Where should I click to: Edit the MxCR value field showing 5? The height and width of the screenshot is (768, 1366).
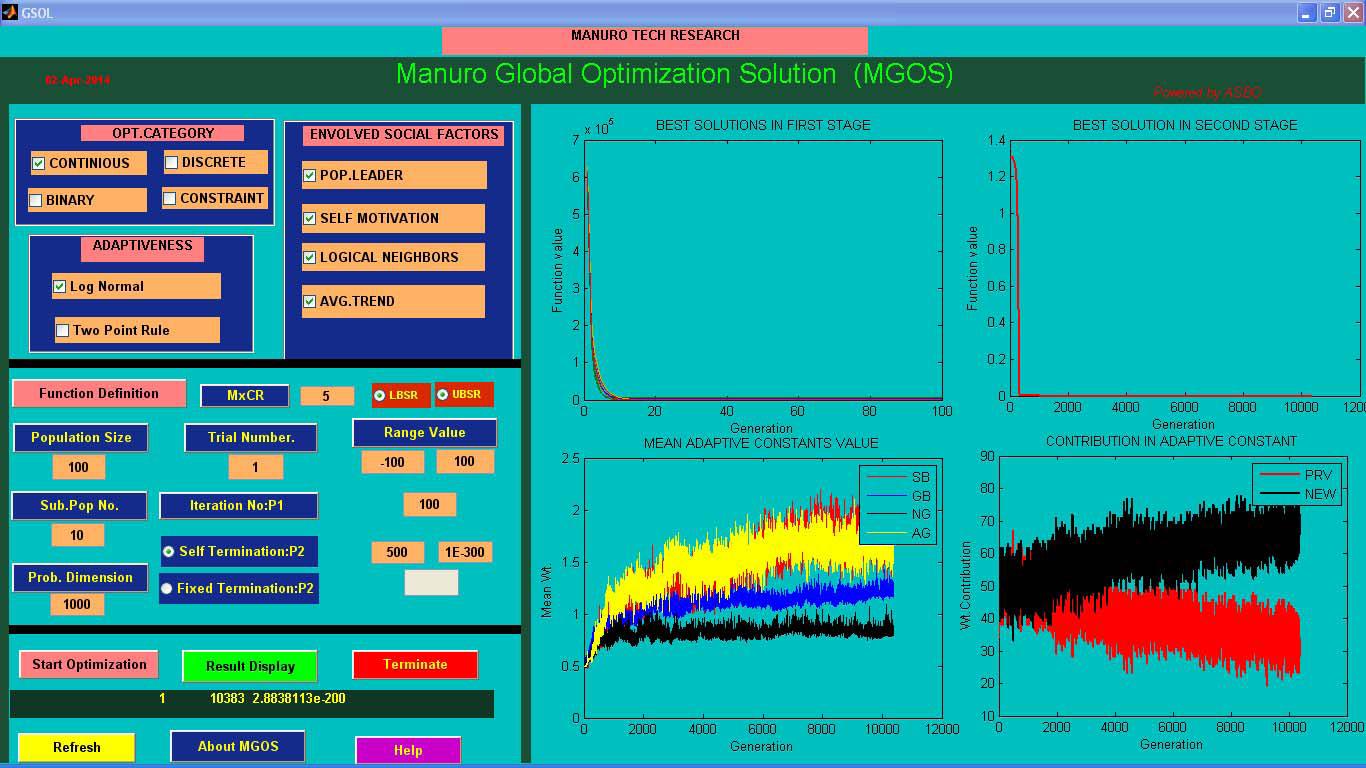(327, 396)
